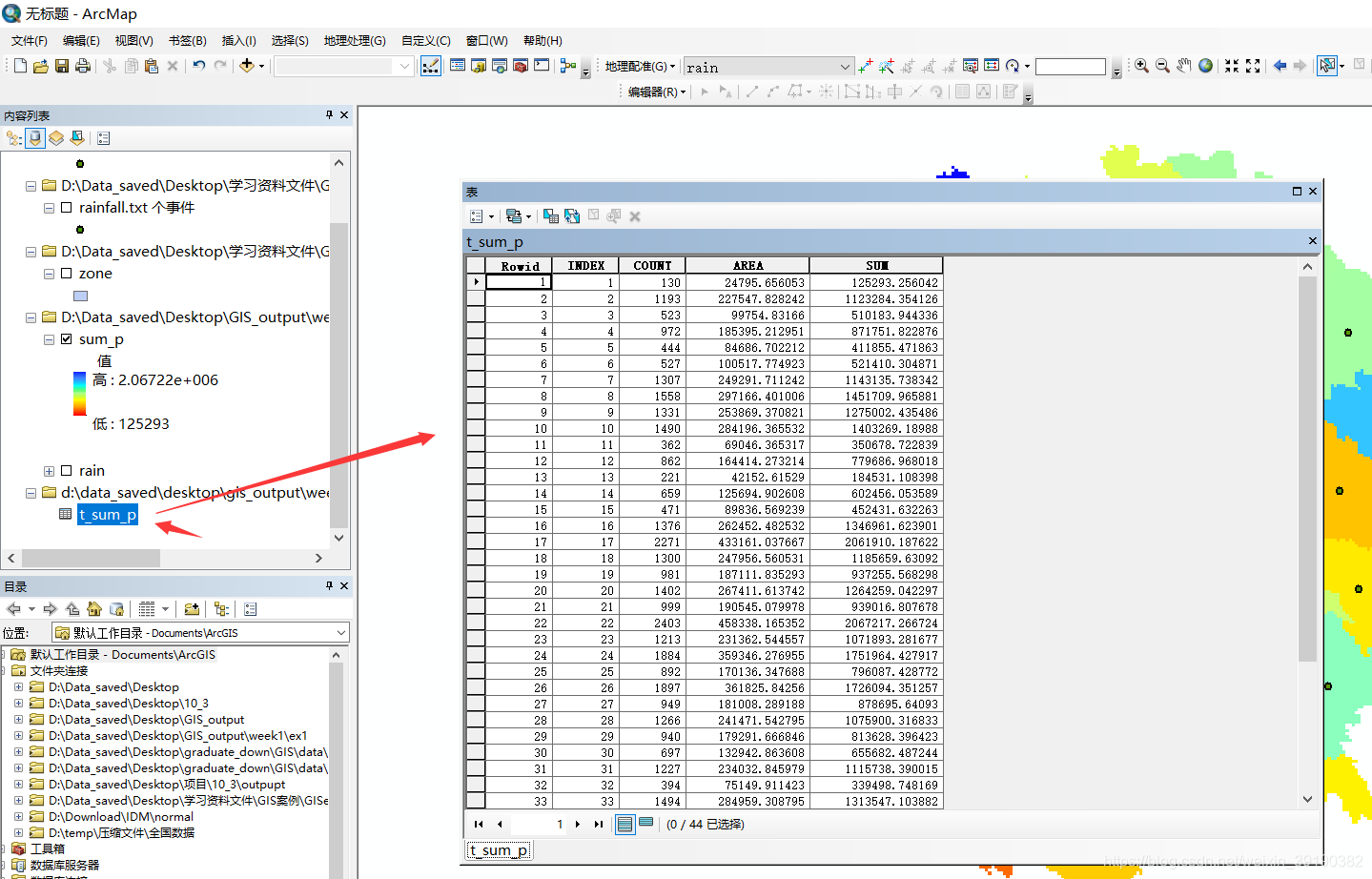Expand the rain layer node
The image size is (1372, 879).
(49, 471)
